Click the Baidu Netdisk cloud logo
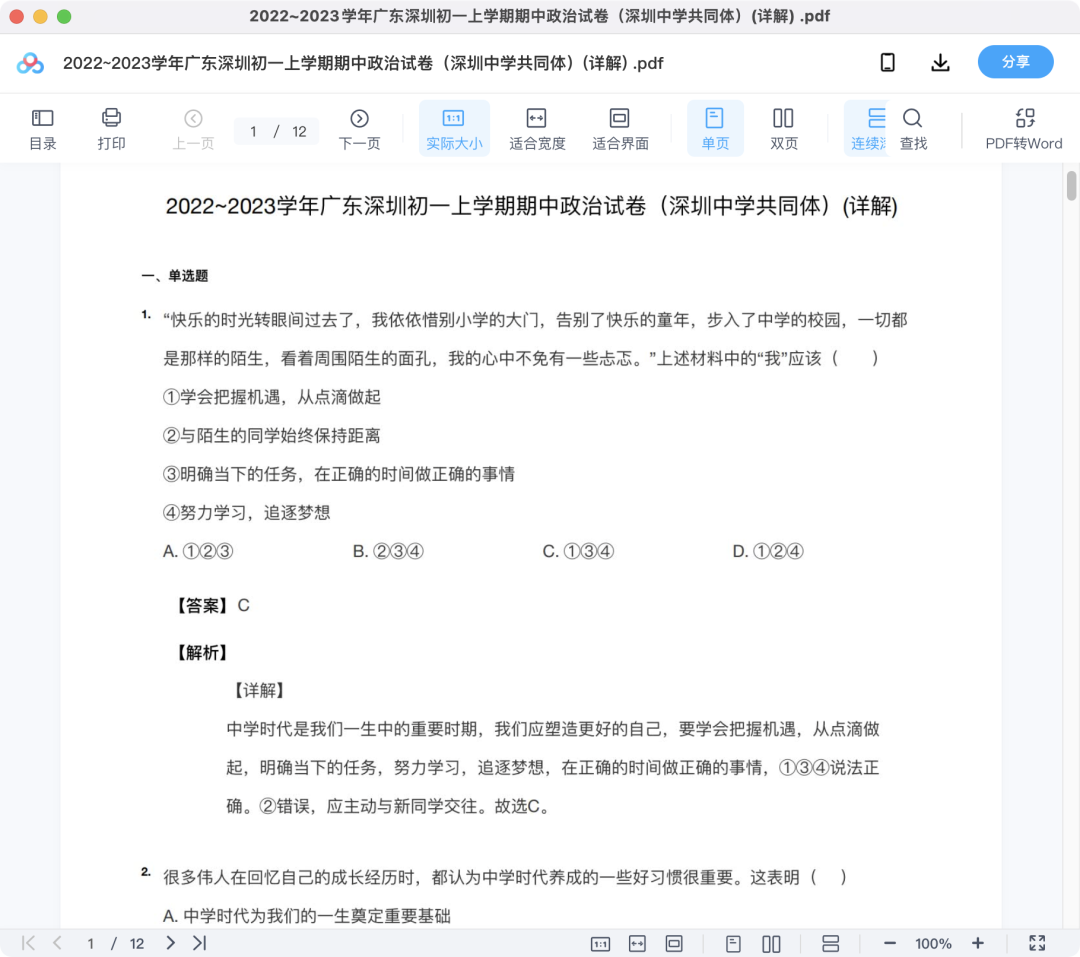The image size is (1080, 957). pos(30,63)
